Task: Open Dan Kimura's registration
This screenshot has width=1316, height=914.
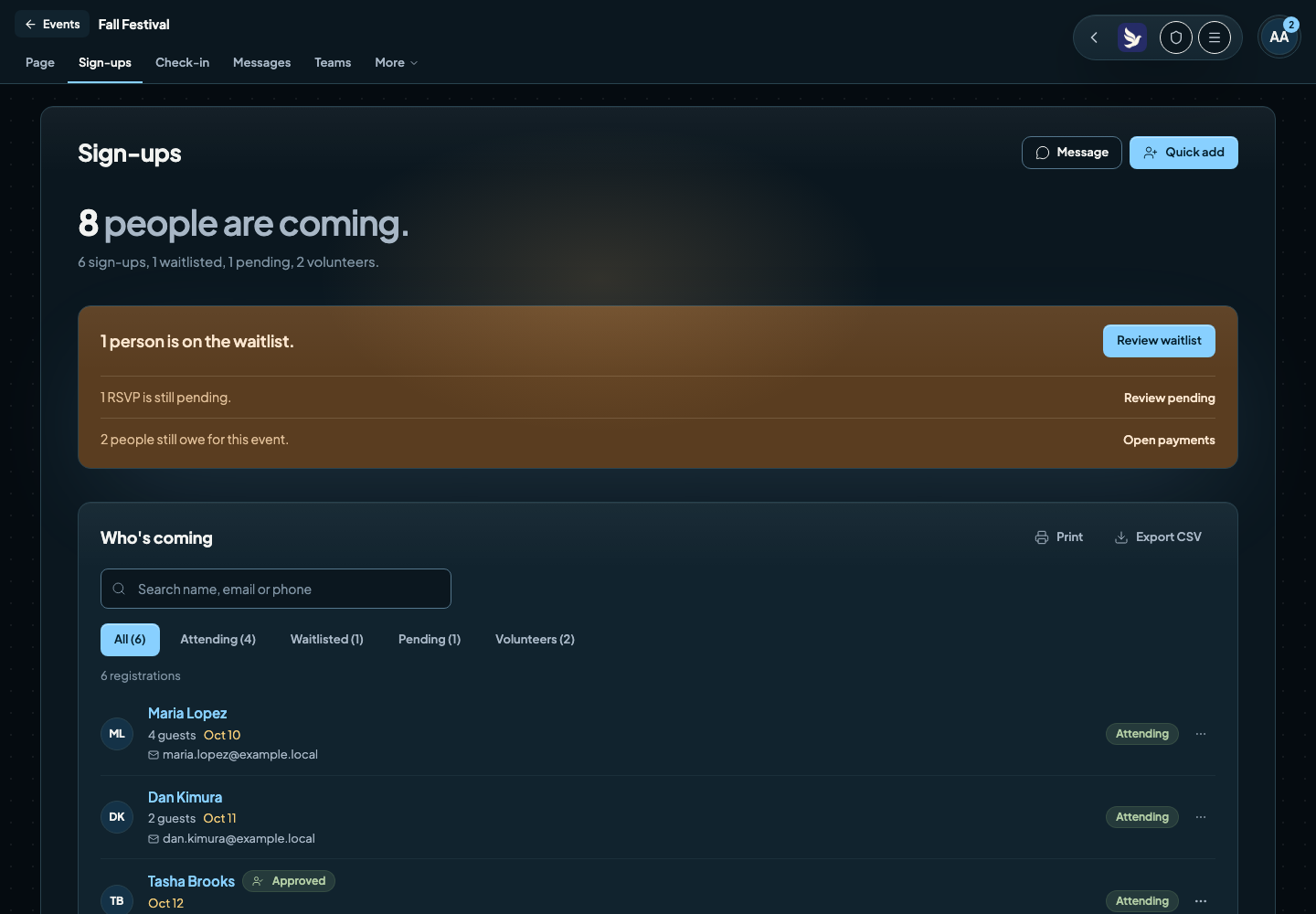Action: coord(185,798)
